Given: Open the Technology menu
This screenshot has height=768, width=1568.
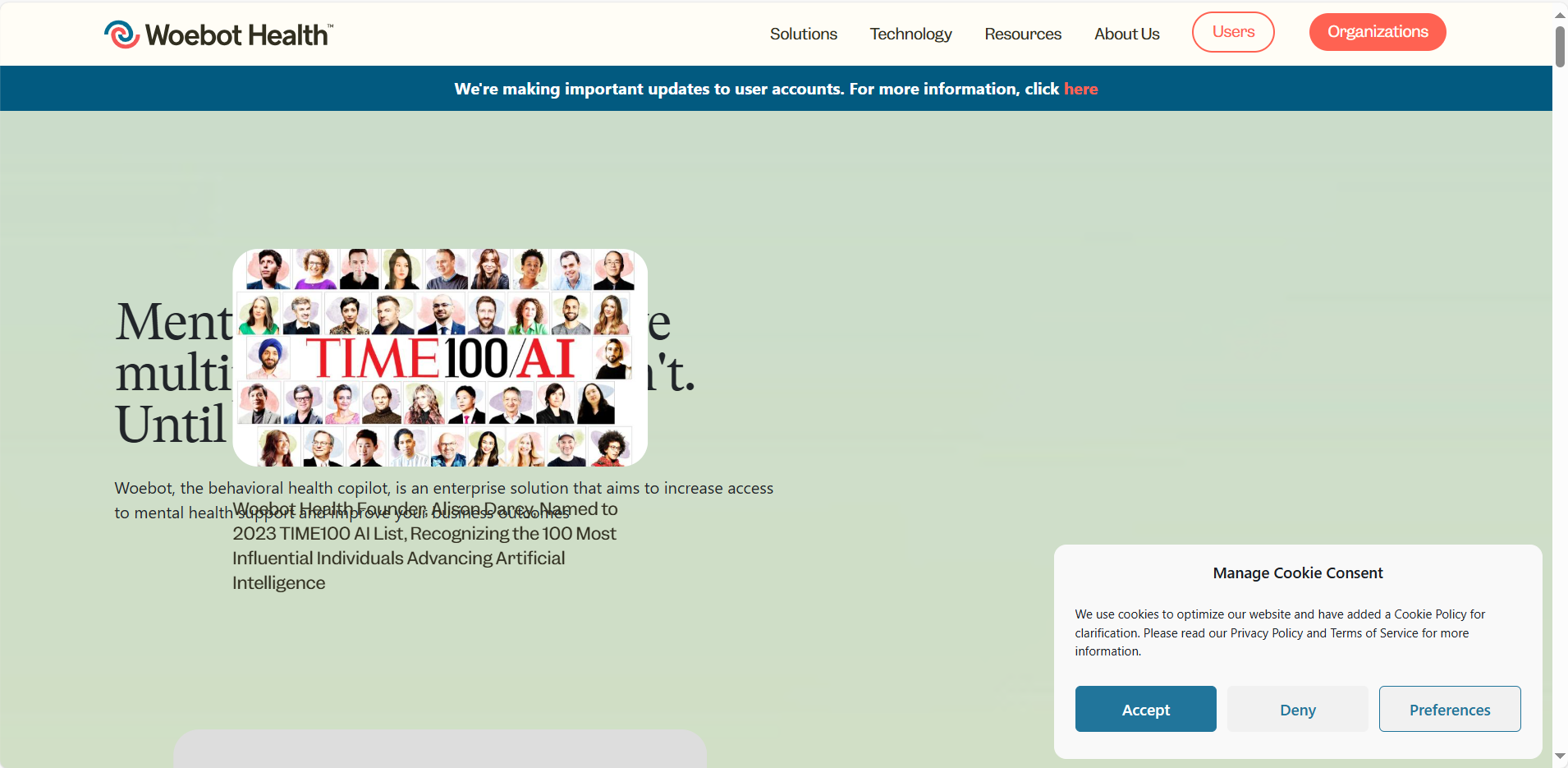Looking at the screenshot, I should coord(910,34).
